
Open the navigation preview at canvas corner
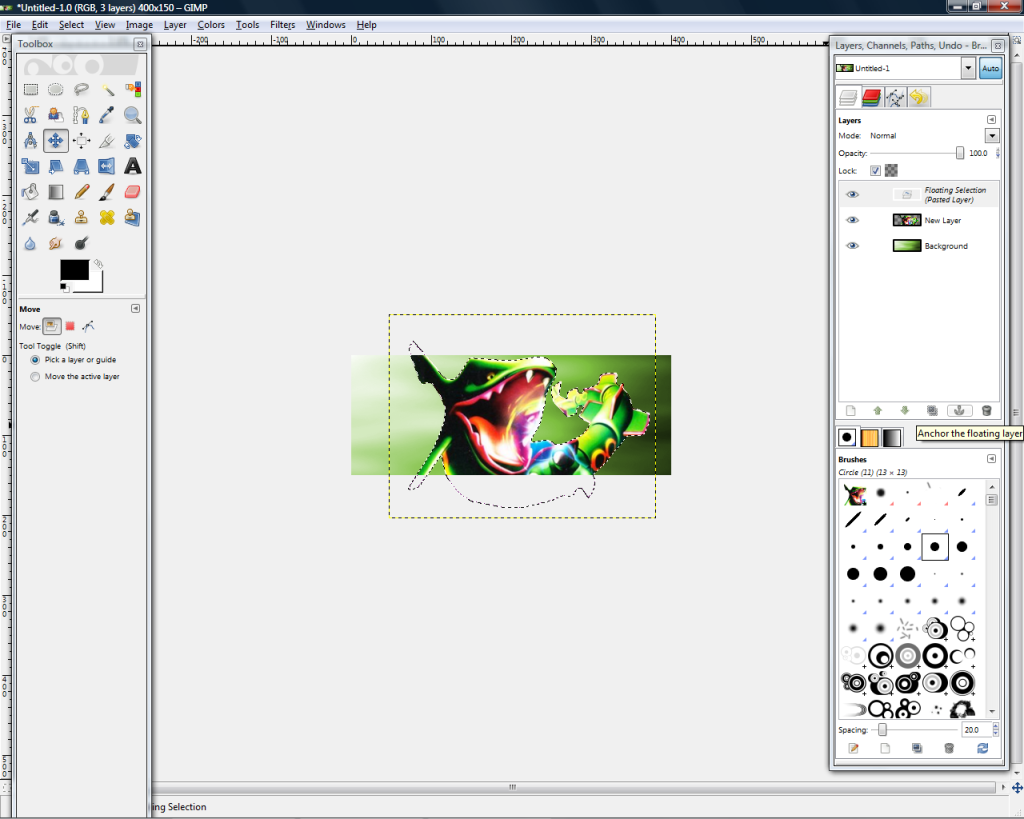click(1017, 788)
